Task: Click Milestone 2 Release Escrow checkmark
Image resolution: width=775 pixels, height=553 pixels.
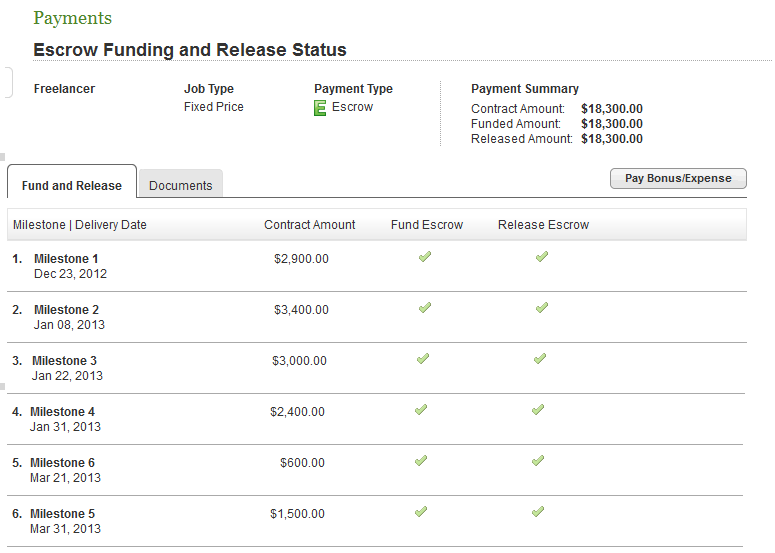Action: click(x=541, y=308)
